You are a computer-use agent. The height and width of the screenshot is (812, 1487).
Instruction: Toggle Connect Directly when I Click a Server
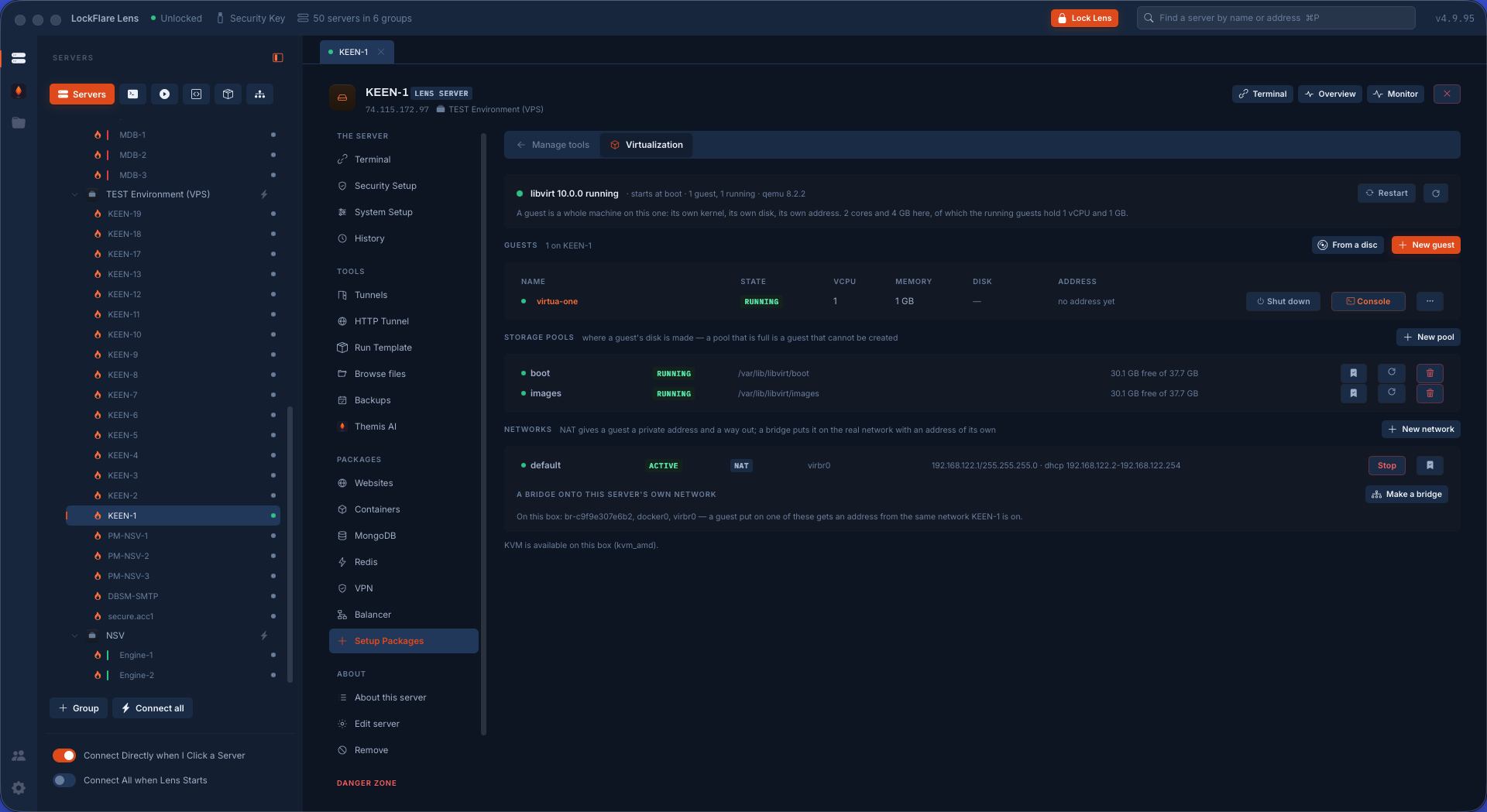[x=64, y=755]
